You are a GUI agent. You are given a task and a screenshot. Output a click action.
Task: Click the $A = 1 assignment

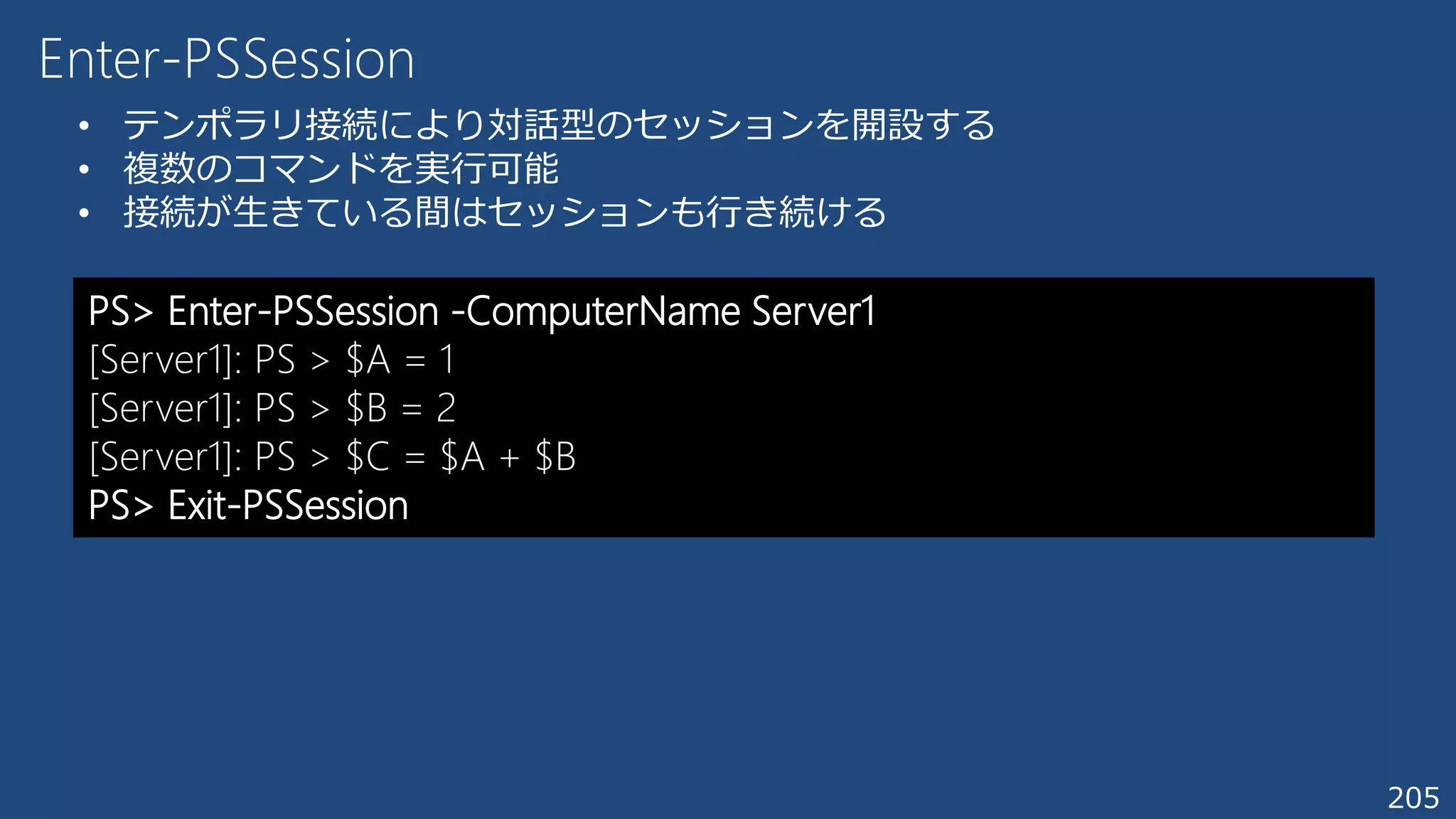(400, 360)
